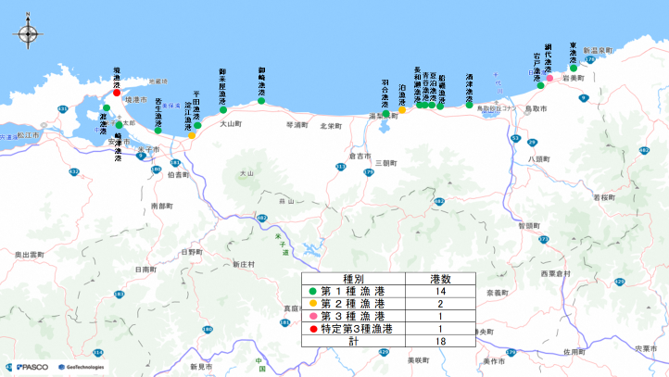Image resolution: width=669 pixels, height=377 pixels.
Task: Click the green 長和瀬漁港 marker
Action: click(419, 105)
